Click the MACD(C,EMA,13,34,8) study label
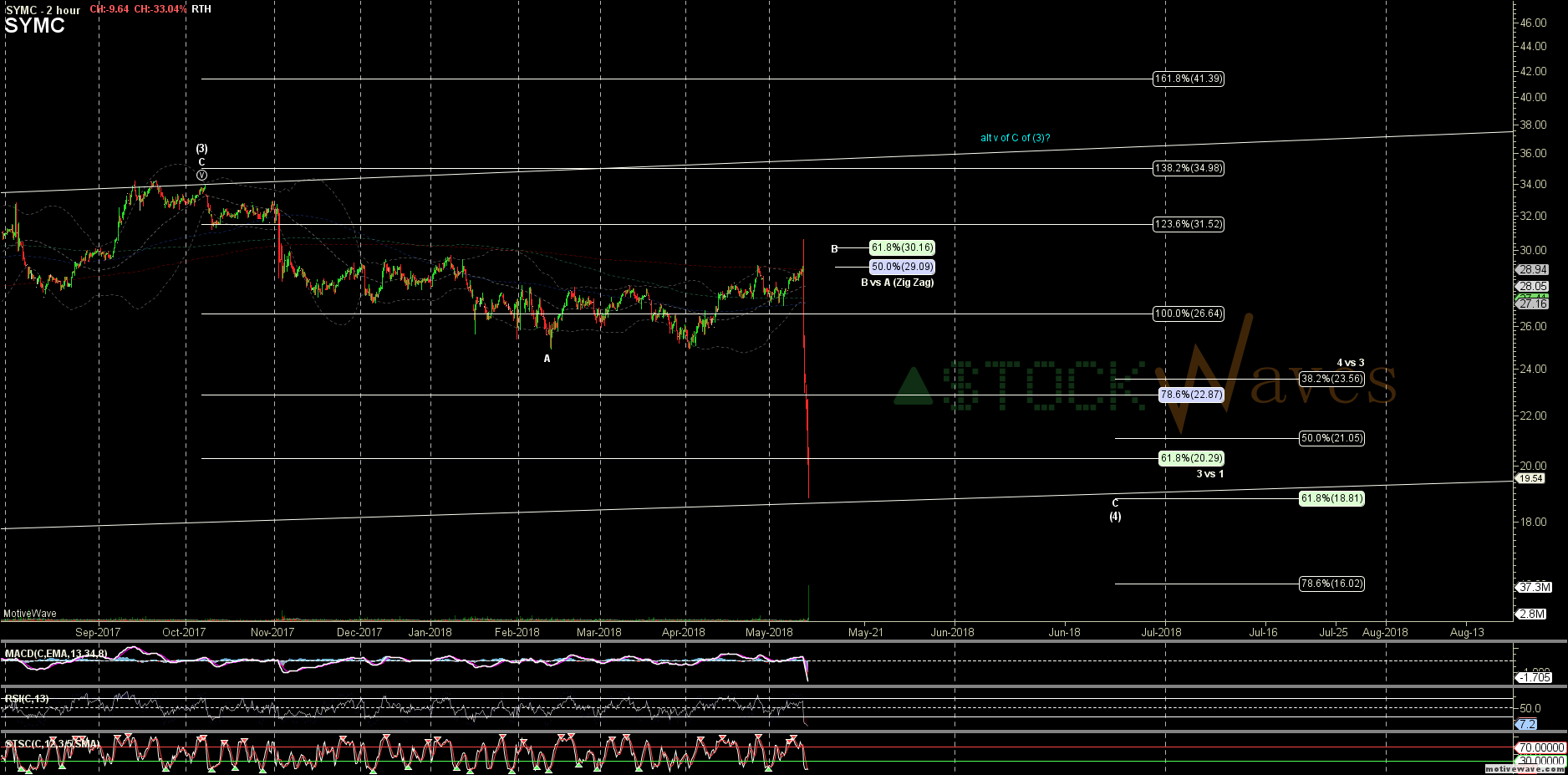This screenshot has height=775, width=1568. pyautogui.click(x=56, y=654)
